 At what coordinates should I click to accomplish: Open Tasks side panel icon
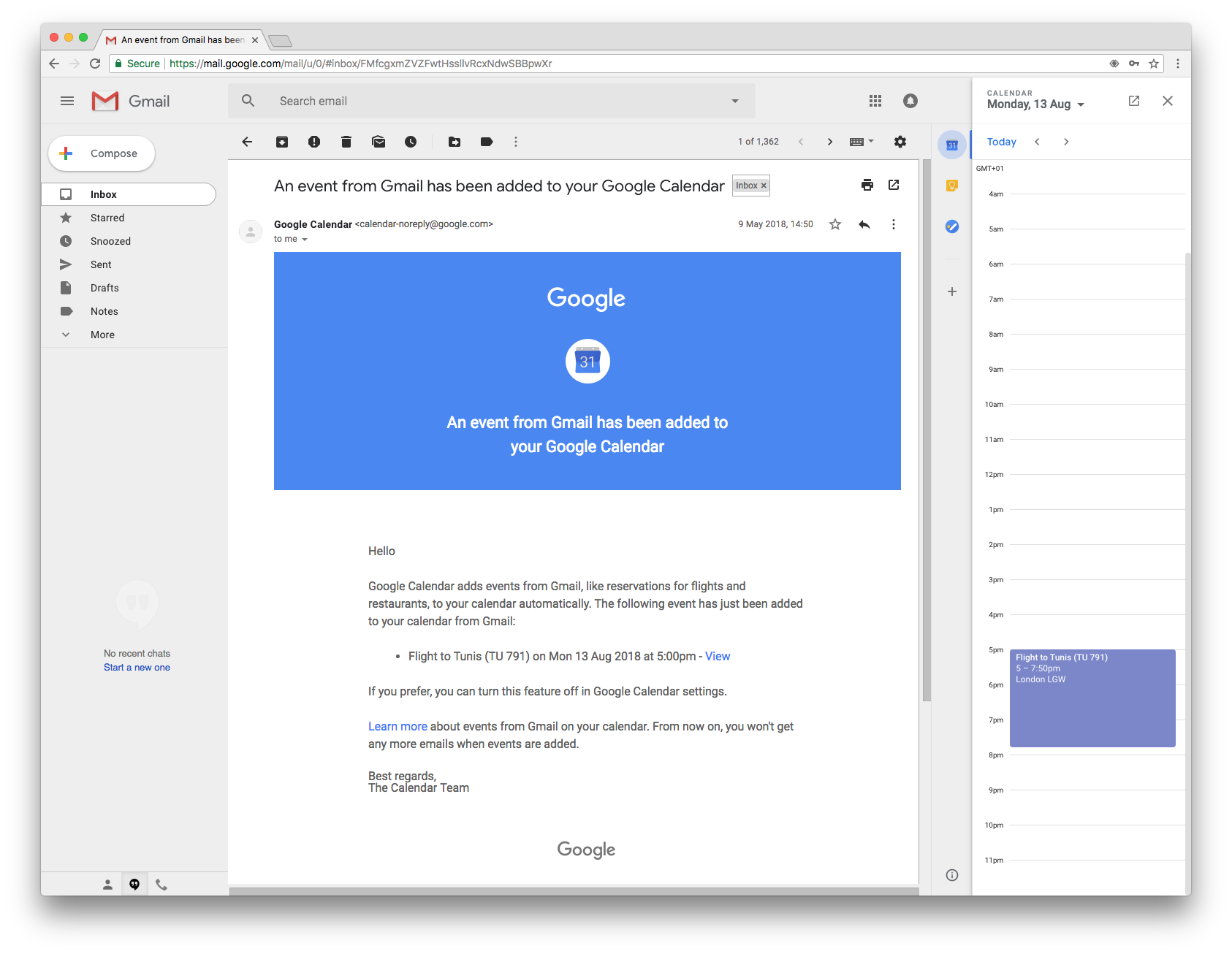(952, 226)
